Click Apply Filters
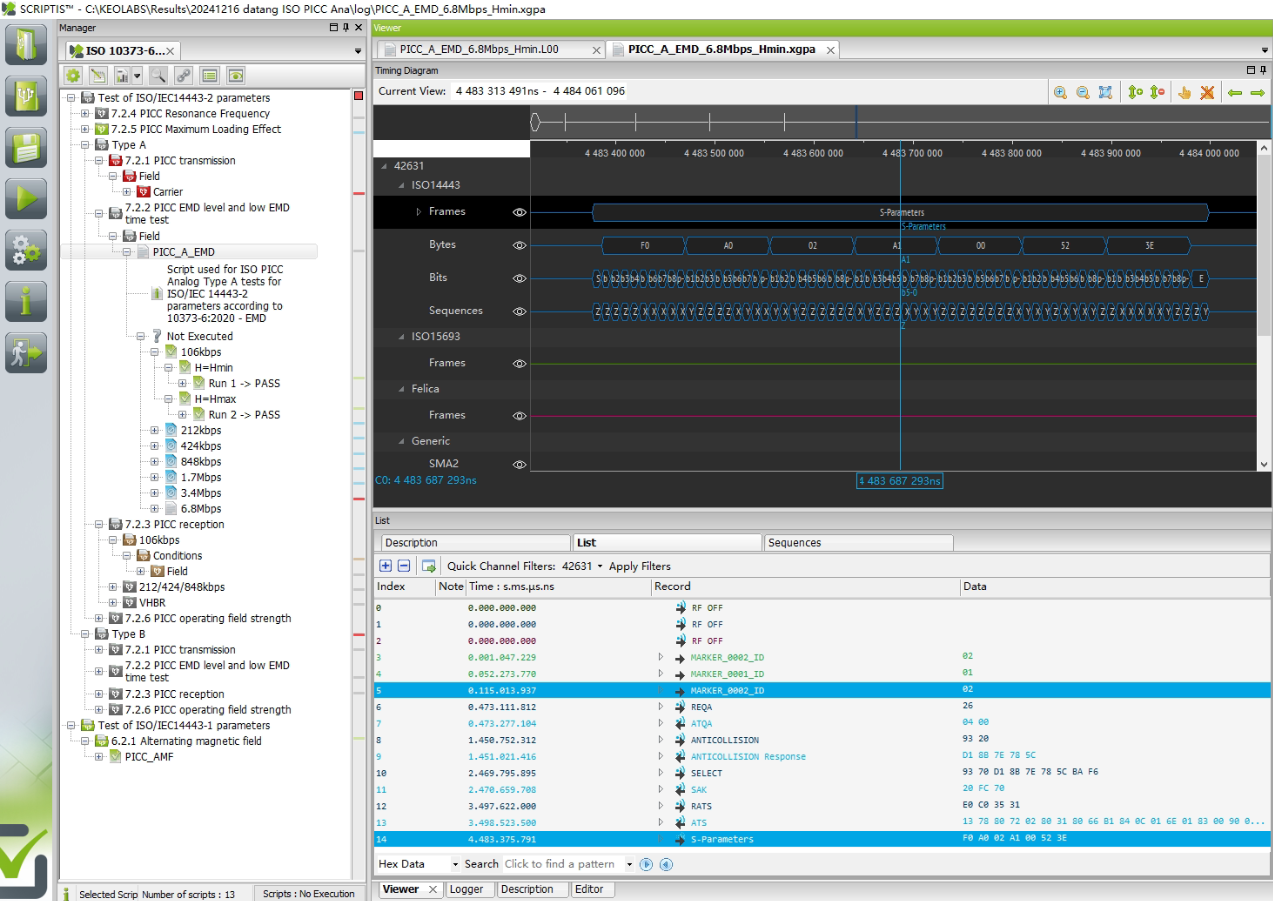Viewport: 1273px width, 901px height. pyautogui.click(x=639, y=566)
